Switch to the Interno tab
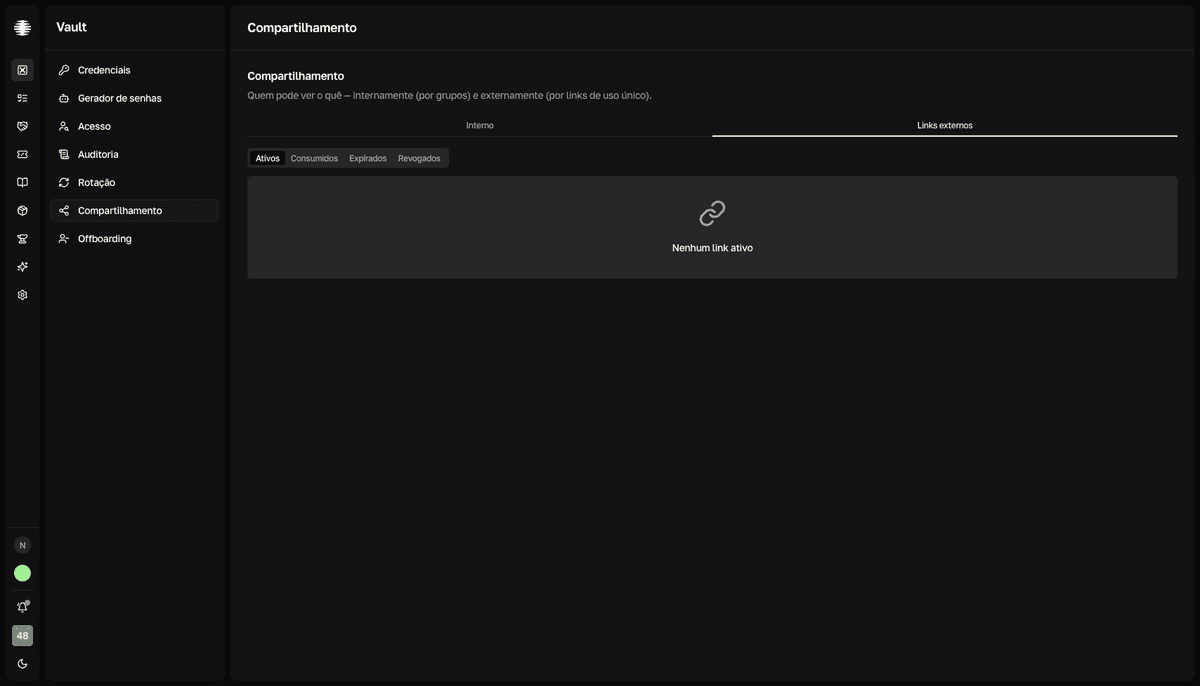The width and height of the screenshot is (1200, 686). (x=480, y=125)
